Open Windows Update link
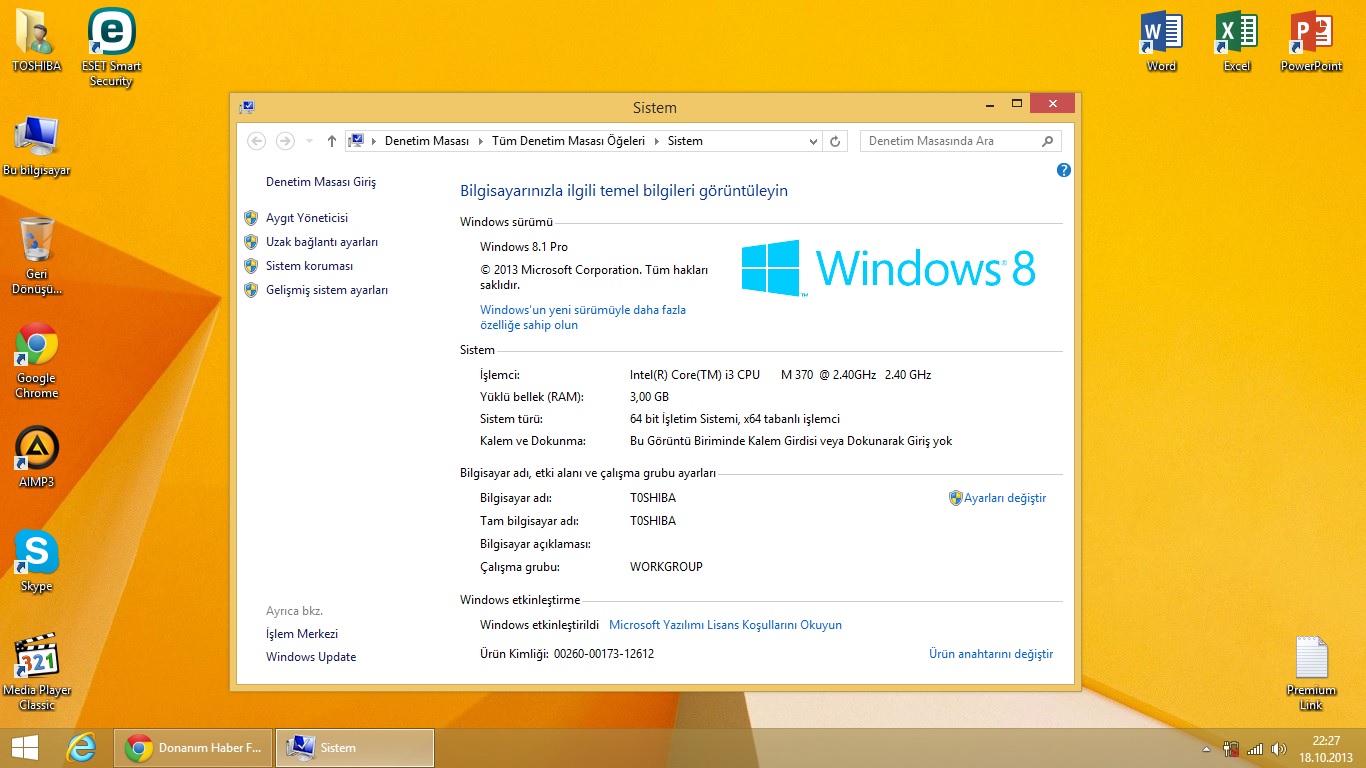1366x768 pixels. pyautogui.click(x=311, y=657)
